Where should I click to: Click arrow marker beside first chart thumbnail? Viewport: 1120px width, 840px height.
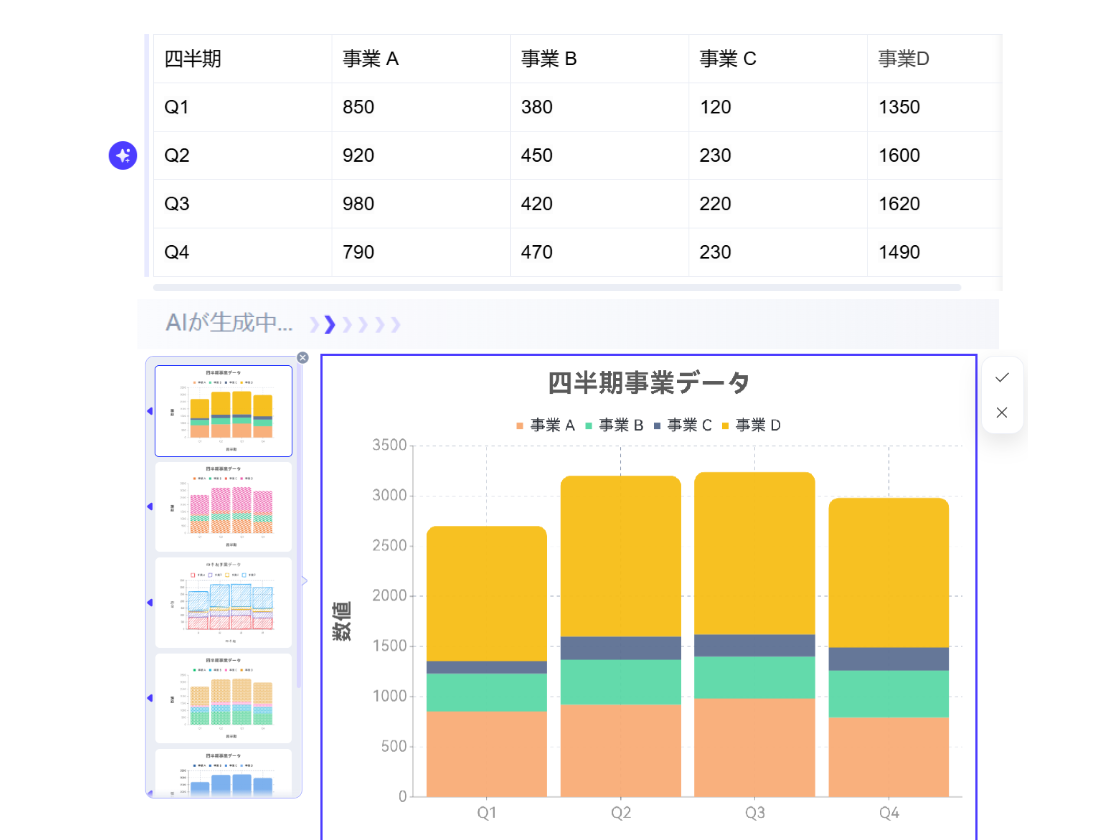pyautogui.click(x=150, y=411)
